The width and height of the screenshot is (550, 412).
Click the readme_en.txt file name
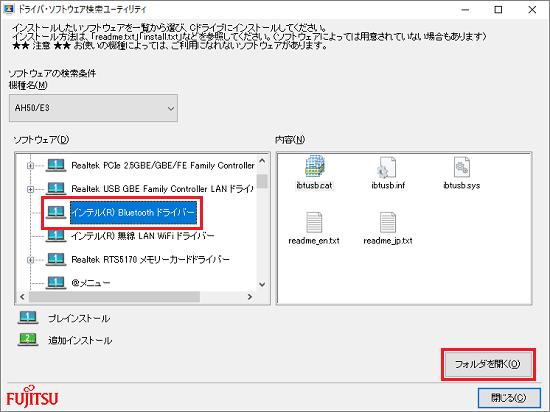pos(314,241)
